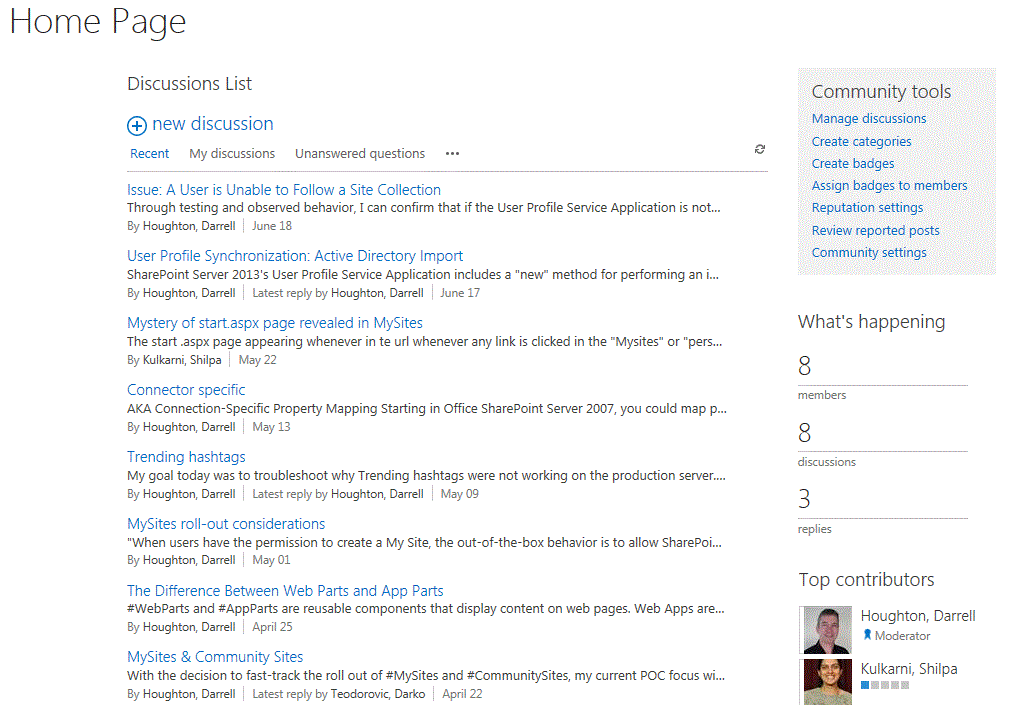Go to Assign badges to members
1022x705 pixels.
coord(889,186)
